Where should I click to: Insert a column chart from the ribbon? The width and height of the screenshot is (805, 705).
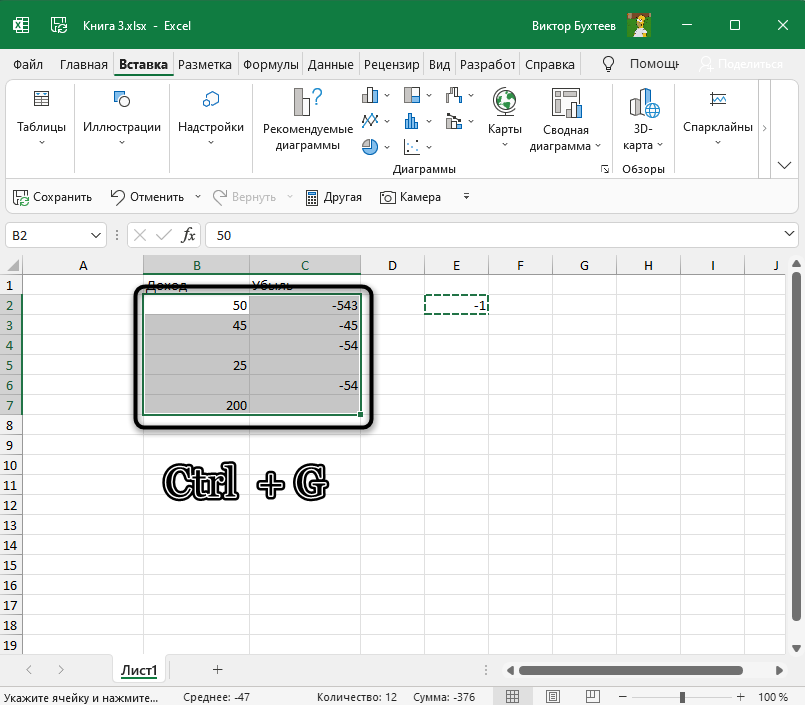[x=371, y=96]
